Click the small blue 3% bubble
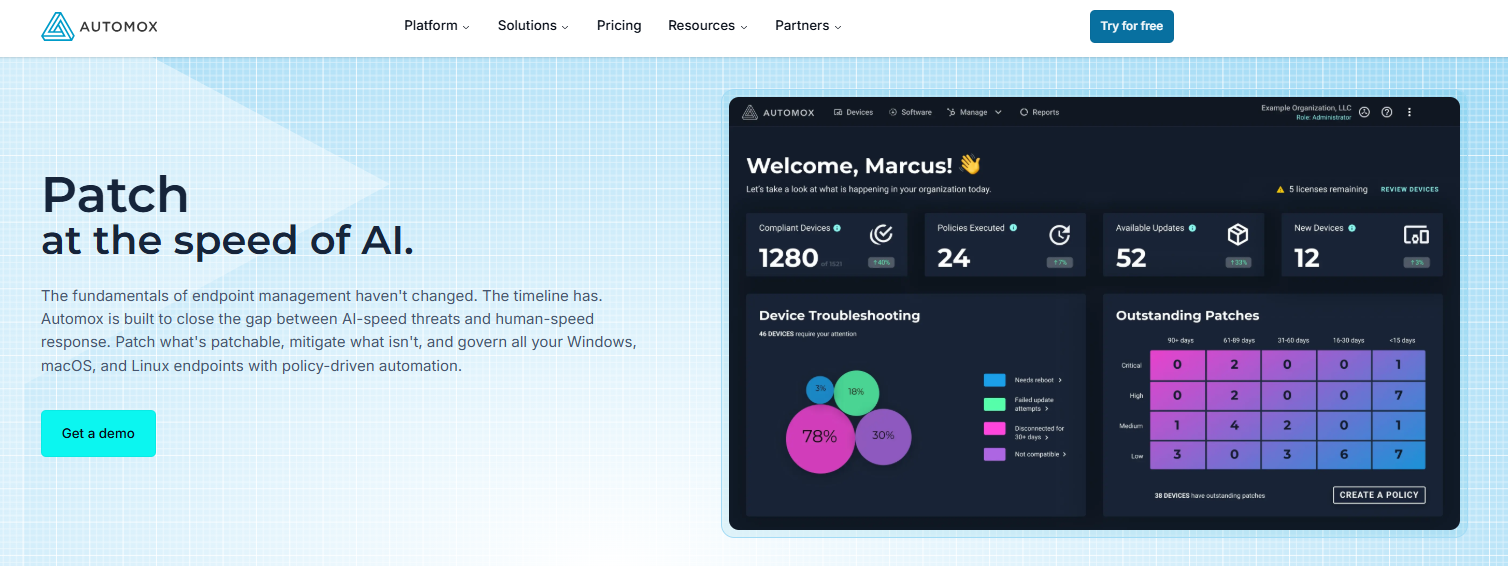Viewport: 1508px width, 566px height. click(x=820, y=389)
